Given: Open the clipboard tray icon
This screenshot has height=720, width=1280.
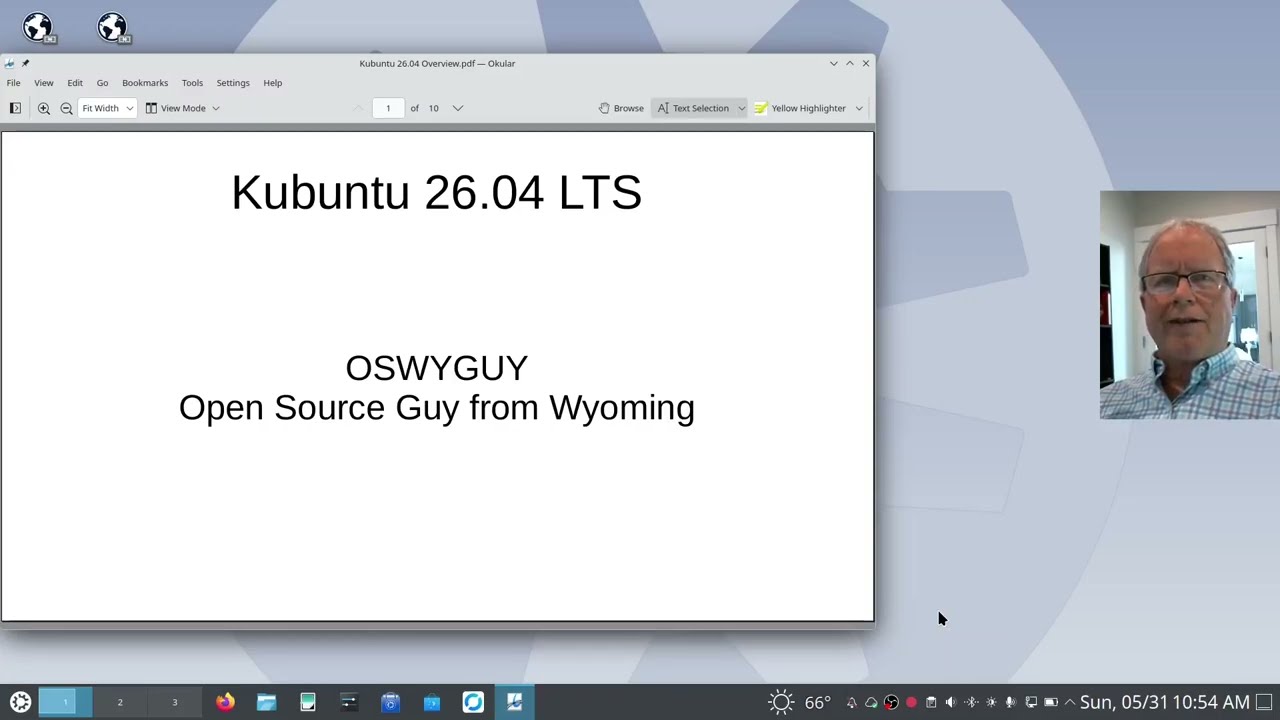Looking at the screenshot, I should point(931,702).
